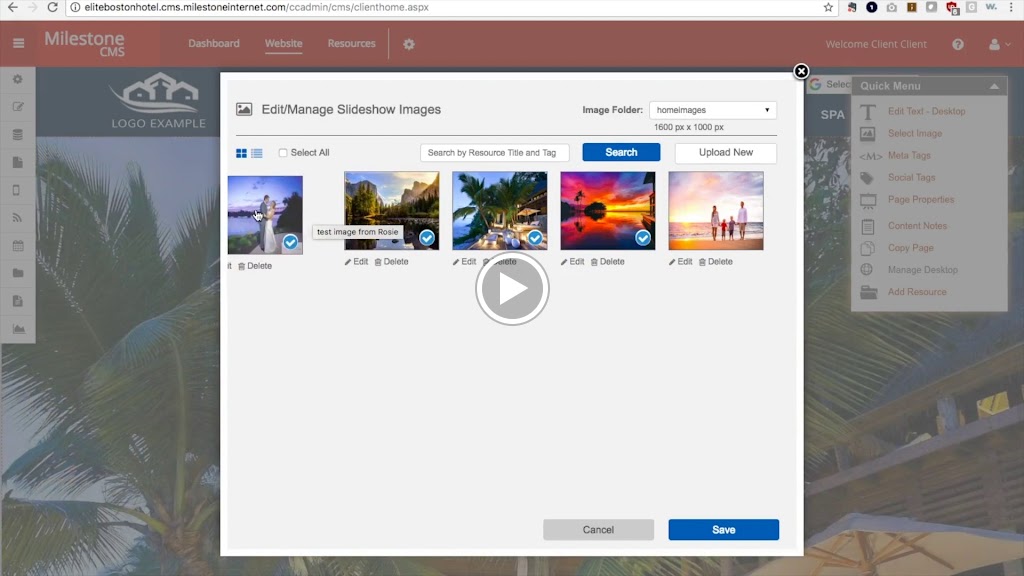The width and height of the screenshot is (1024, 576).
Task: Click the blue Search button
Action: (621, 152)
